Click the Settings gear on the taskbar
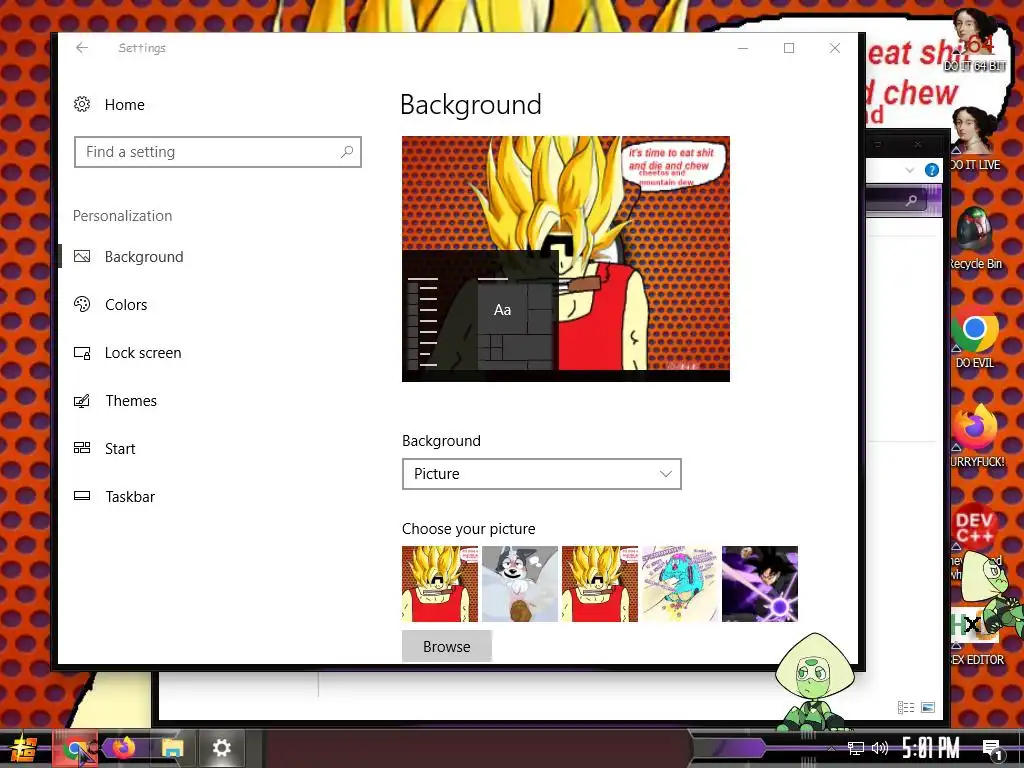Screen dimensions: 1024x768 221,748
